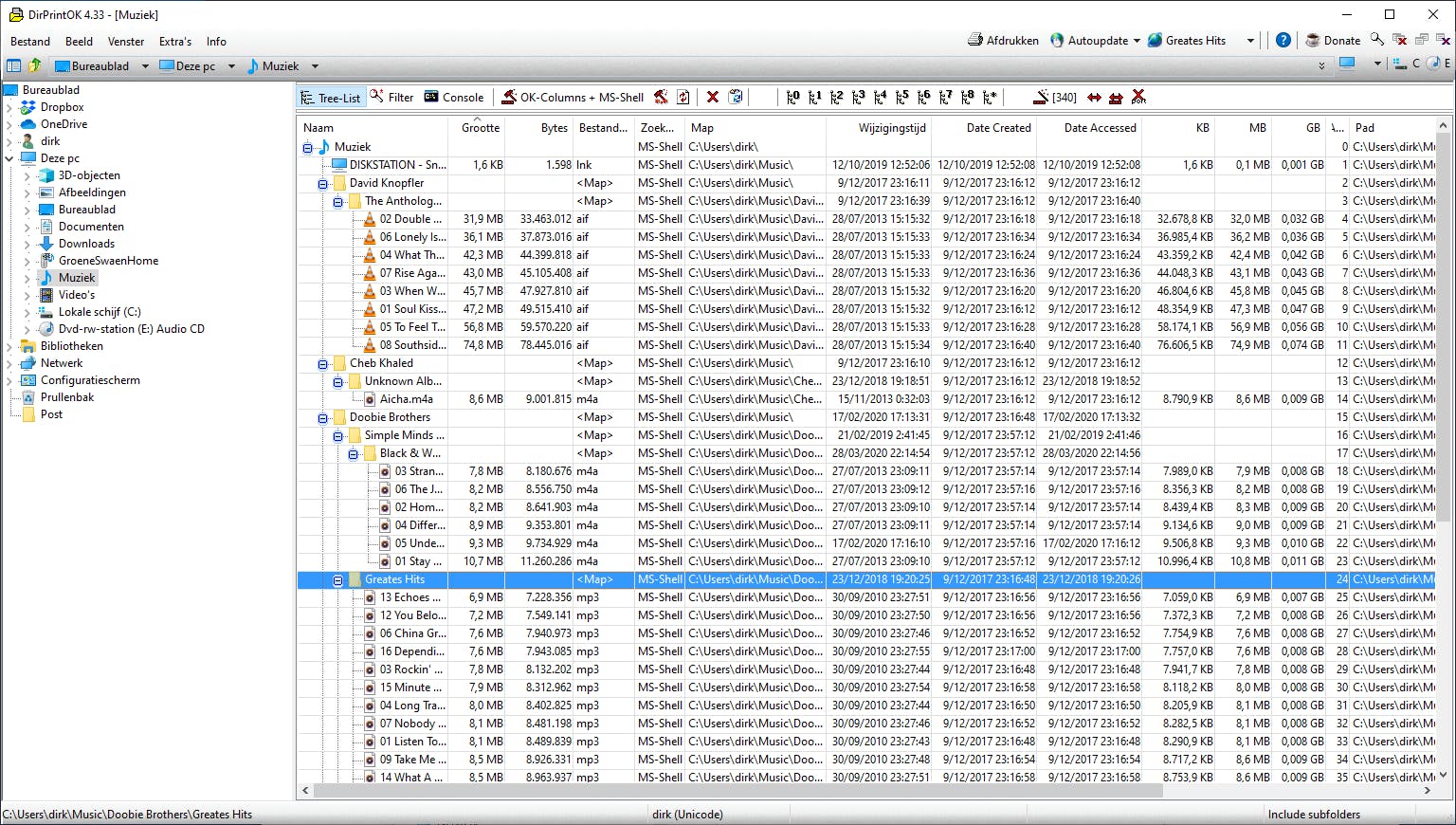Click the blue help question mark icon

click(x=1283, y=41)
